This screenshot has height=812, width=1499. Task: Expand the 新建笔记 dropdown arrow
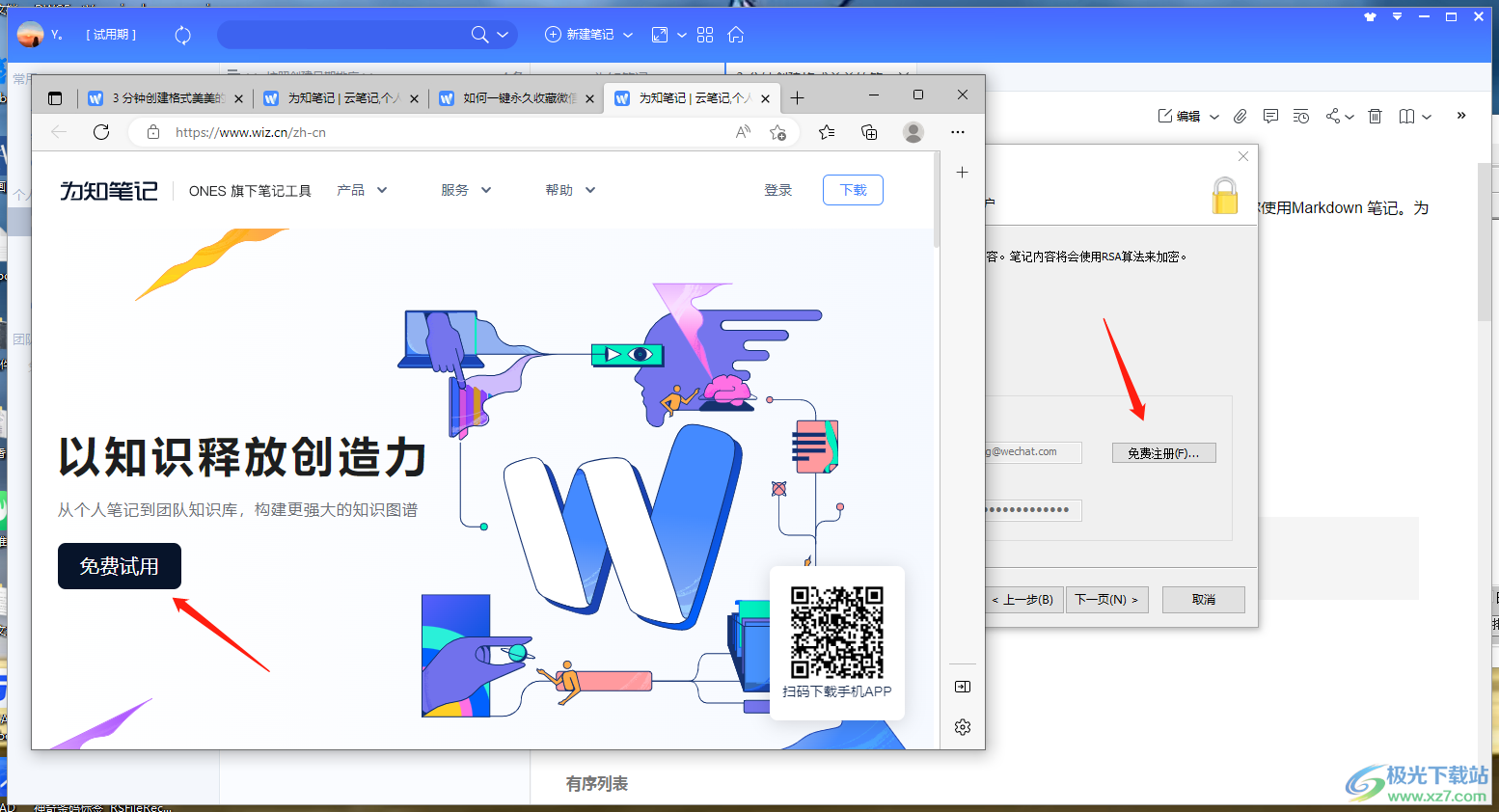(628, 35)
